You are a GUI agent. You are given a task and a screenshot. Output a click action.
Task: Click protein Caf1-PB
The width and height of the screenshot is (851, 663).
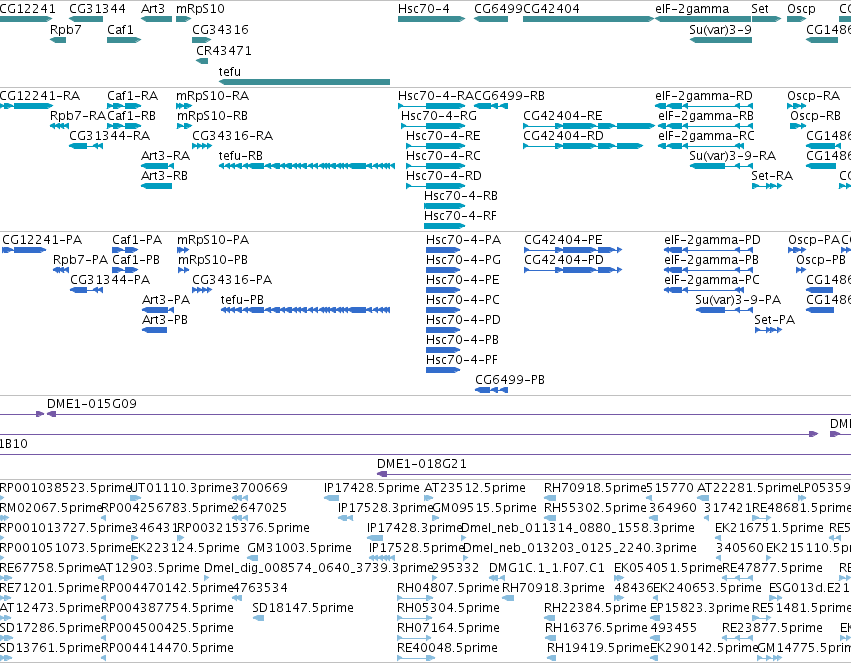click(x=125, y=270)
